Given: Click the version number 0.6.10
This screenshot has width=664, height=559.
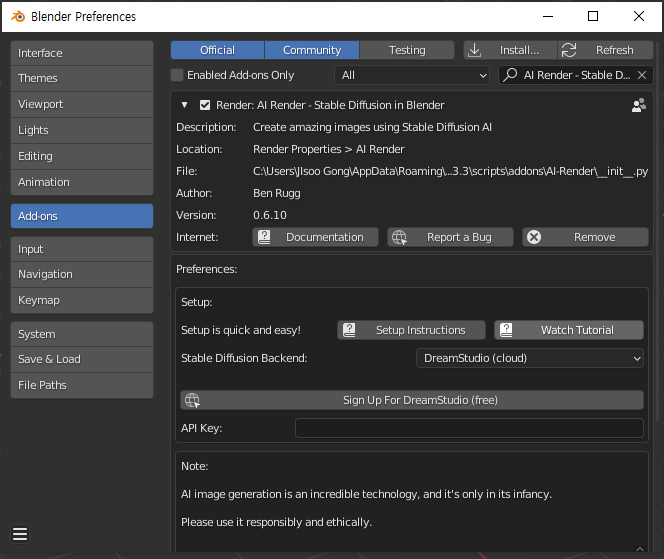Looking at the screenshot, I should point(270,215).
